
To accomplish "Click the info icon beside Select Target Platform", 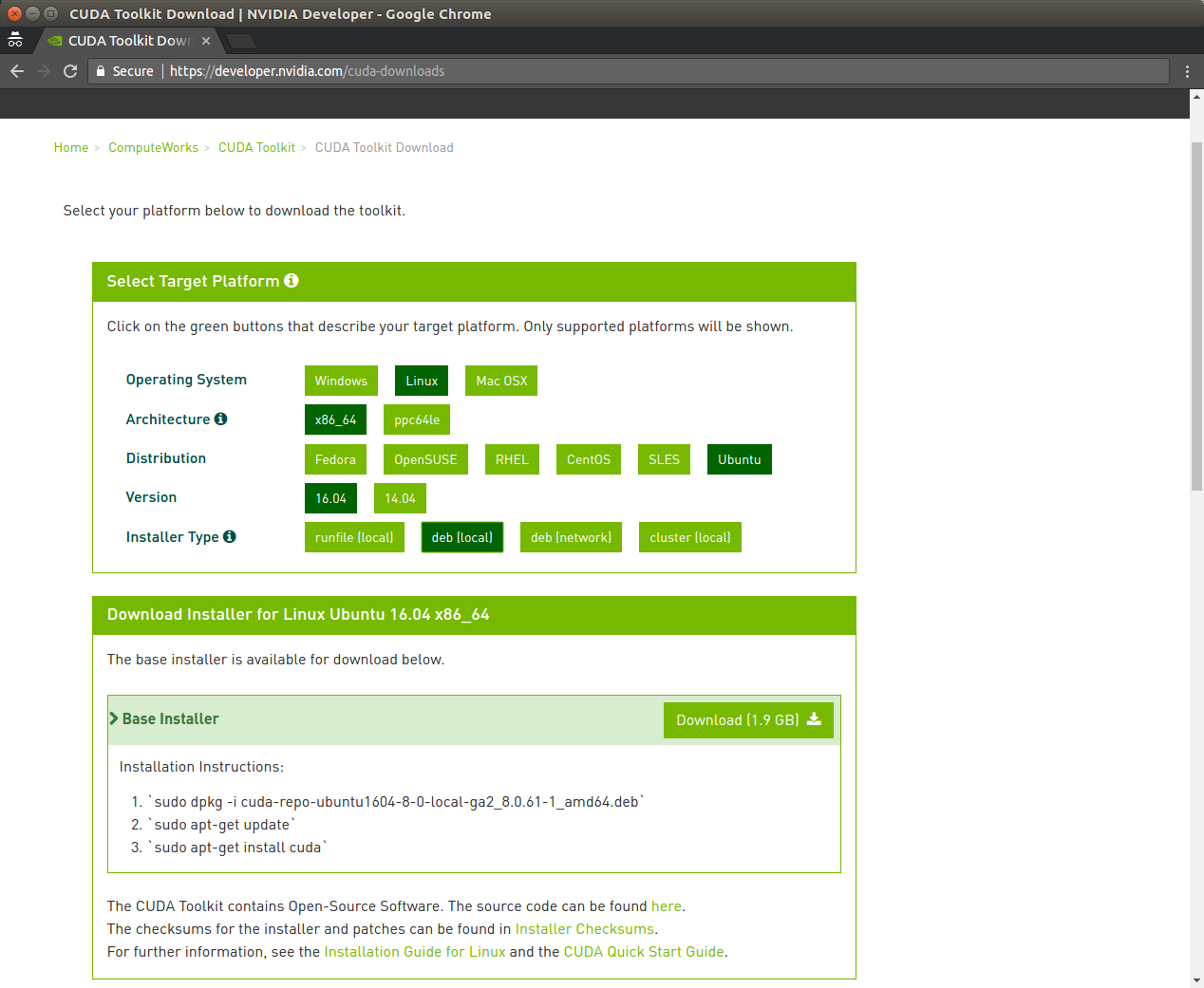I will point(292,281).
